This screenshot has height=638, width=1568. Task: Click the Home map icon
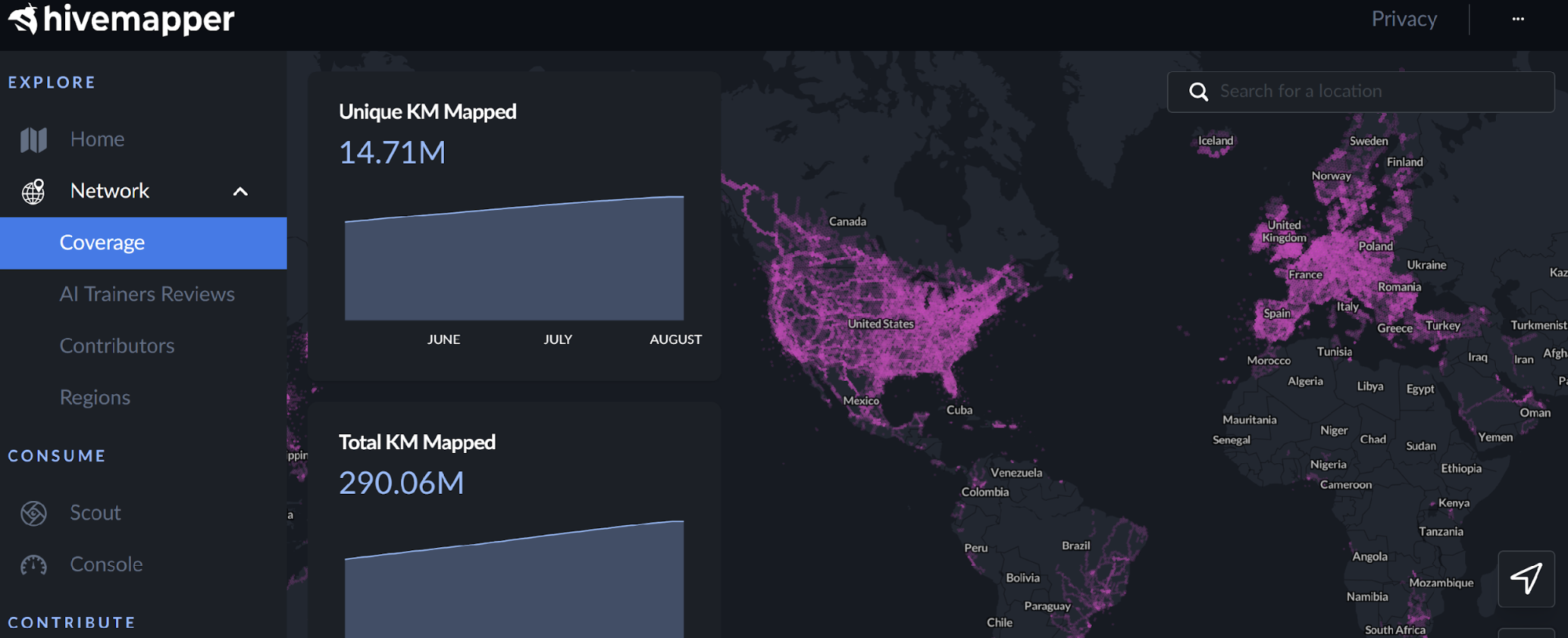34,140
